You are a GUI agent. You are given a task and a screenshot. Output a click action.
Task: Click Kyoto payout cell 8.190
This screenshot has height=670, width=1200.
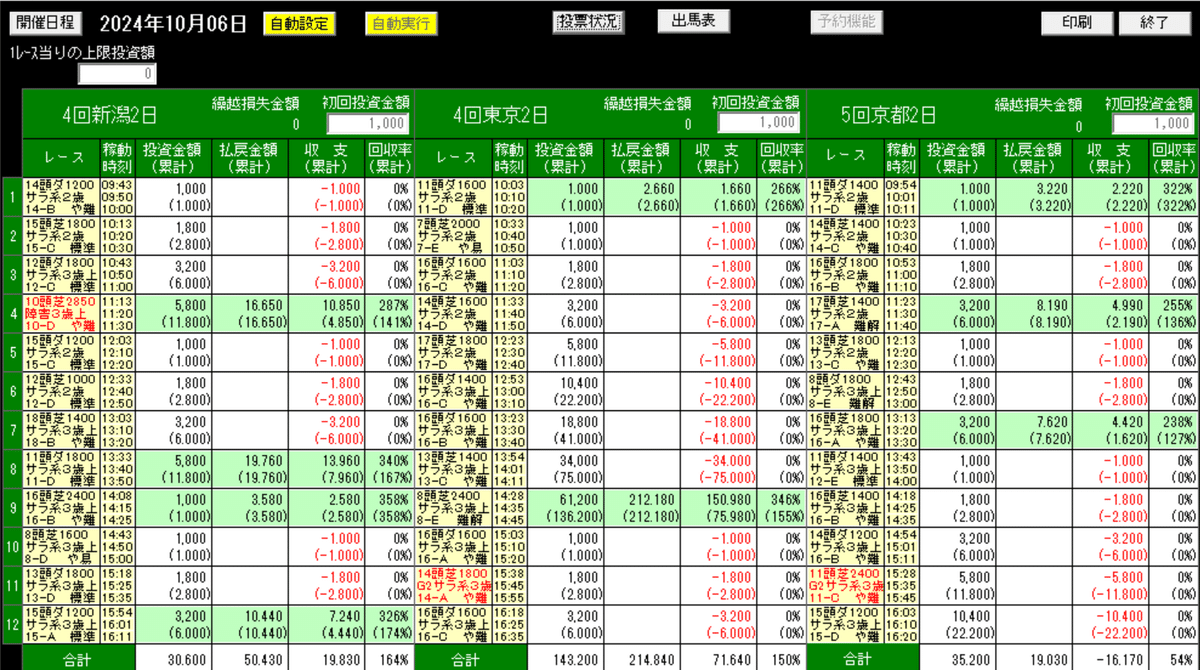point(1034,313)
